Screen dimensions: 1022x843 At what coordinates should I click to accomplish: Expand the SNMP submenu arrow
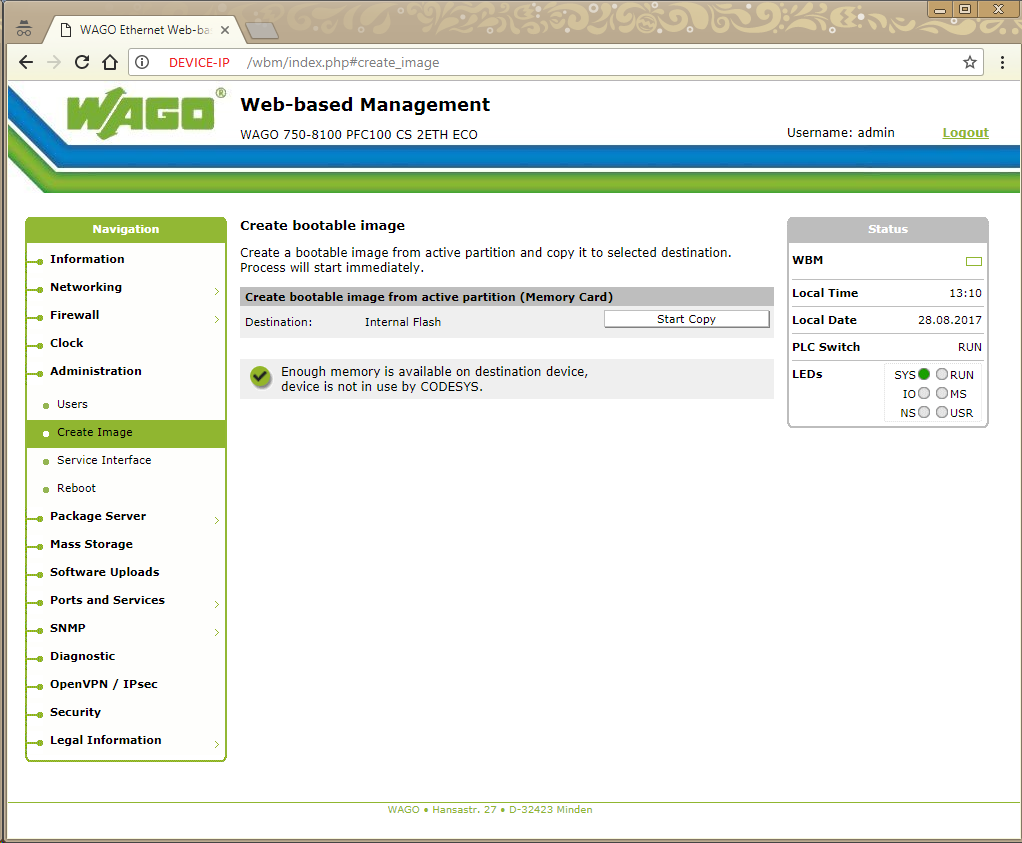(216, 632)
